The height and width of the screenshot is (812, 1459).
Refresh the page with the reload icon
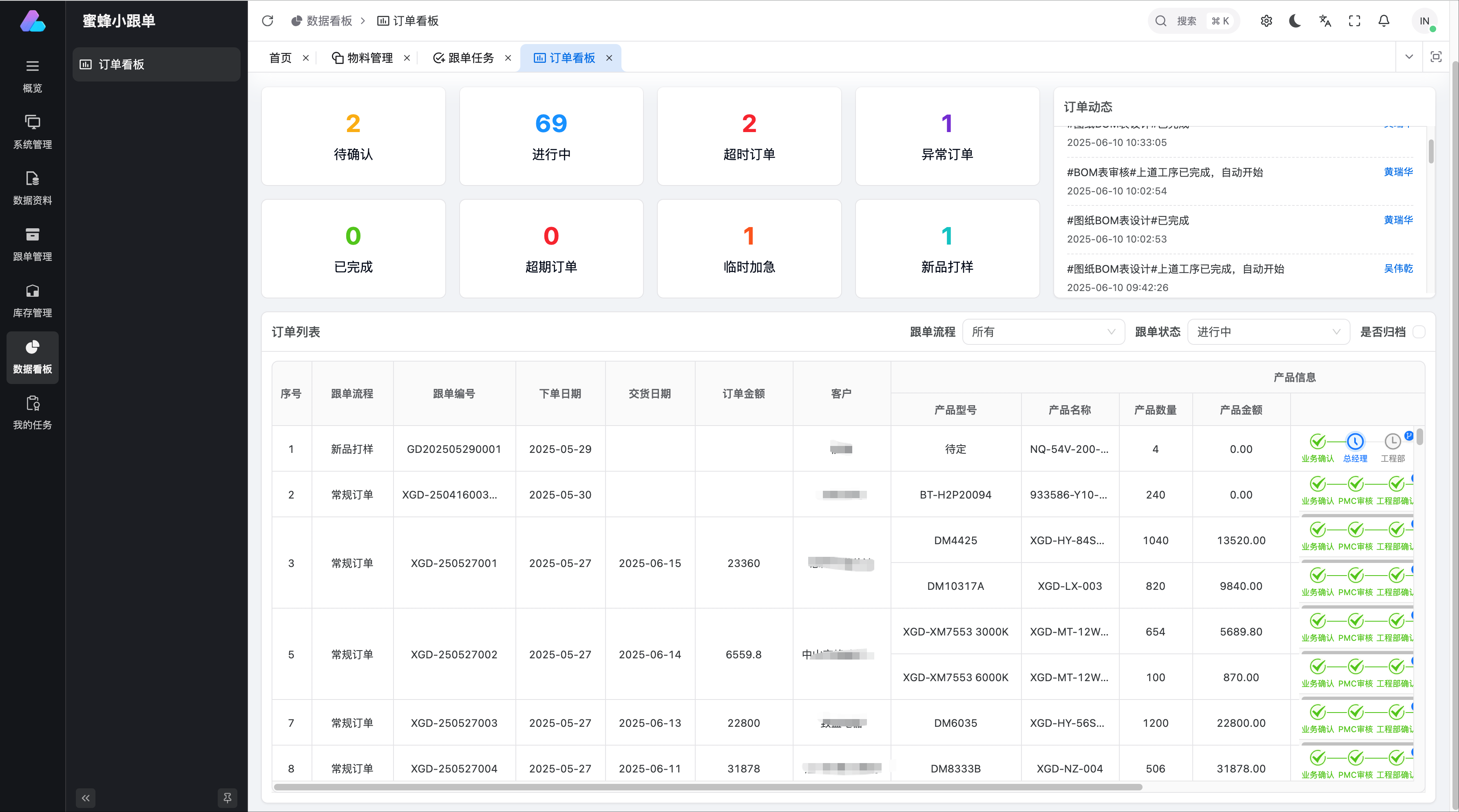[x=267, y=20]
